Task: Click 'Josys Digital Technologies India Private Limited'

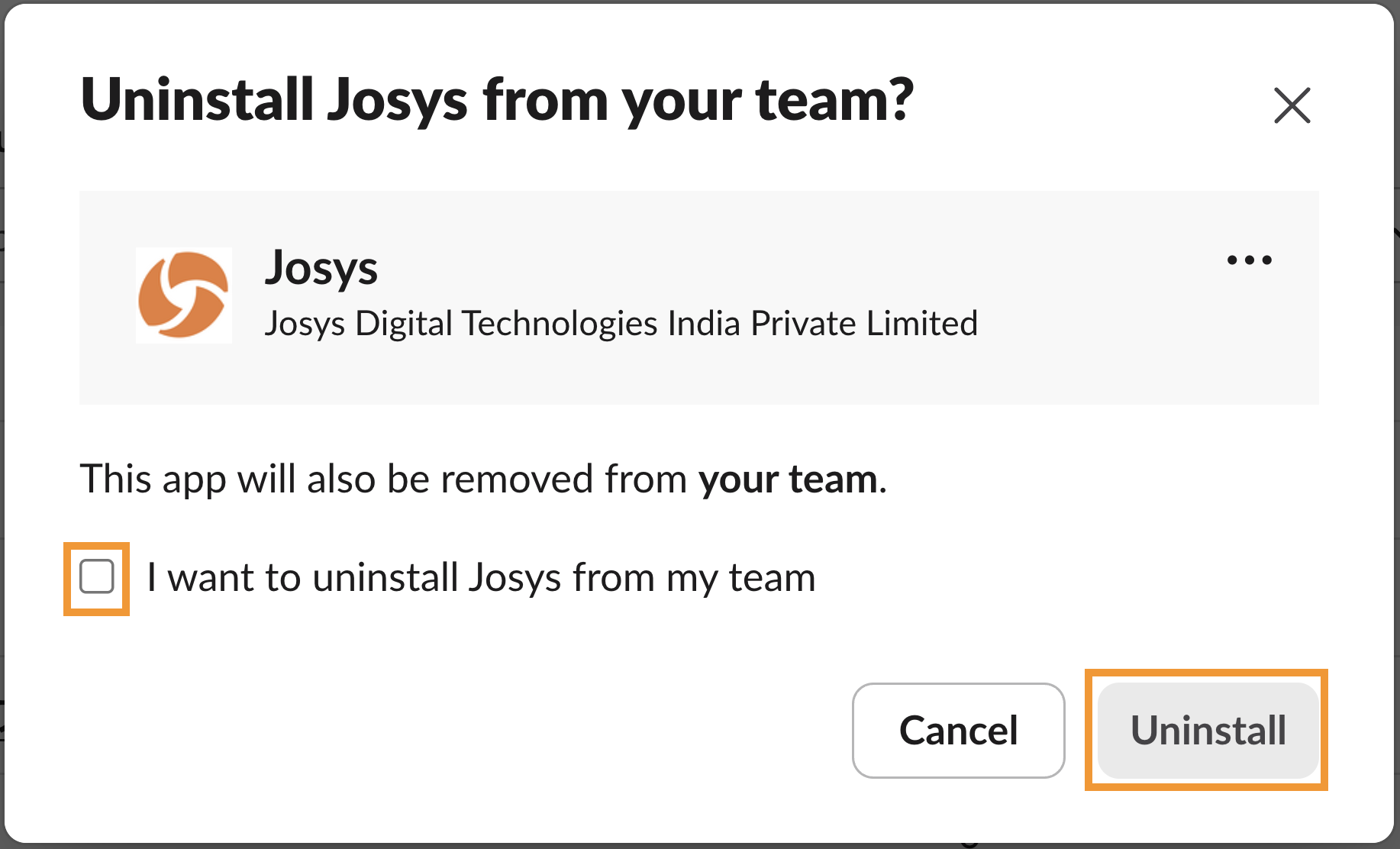Action: 620,324
